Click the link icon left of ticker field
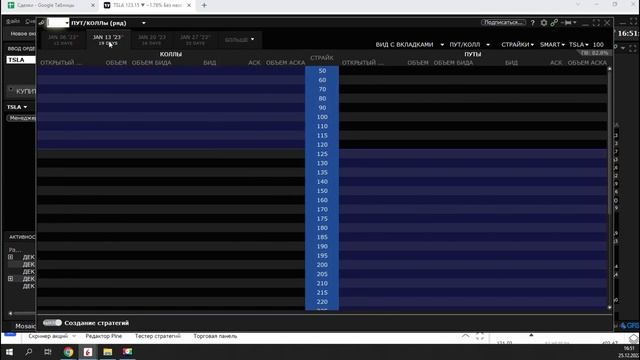The image size is (640, 360). point(42,23)
